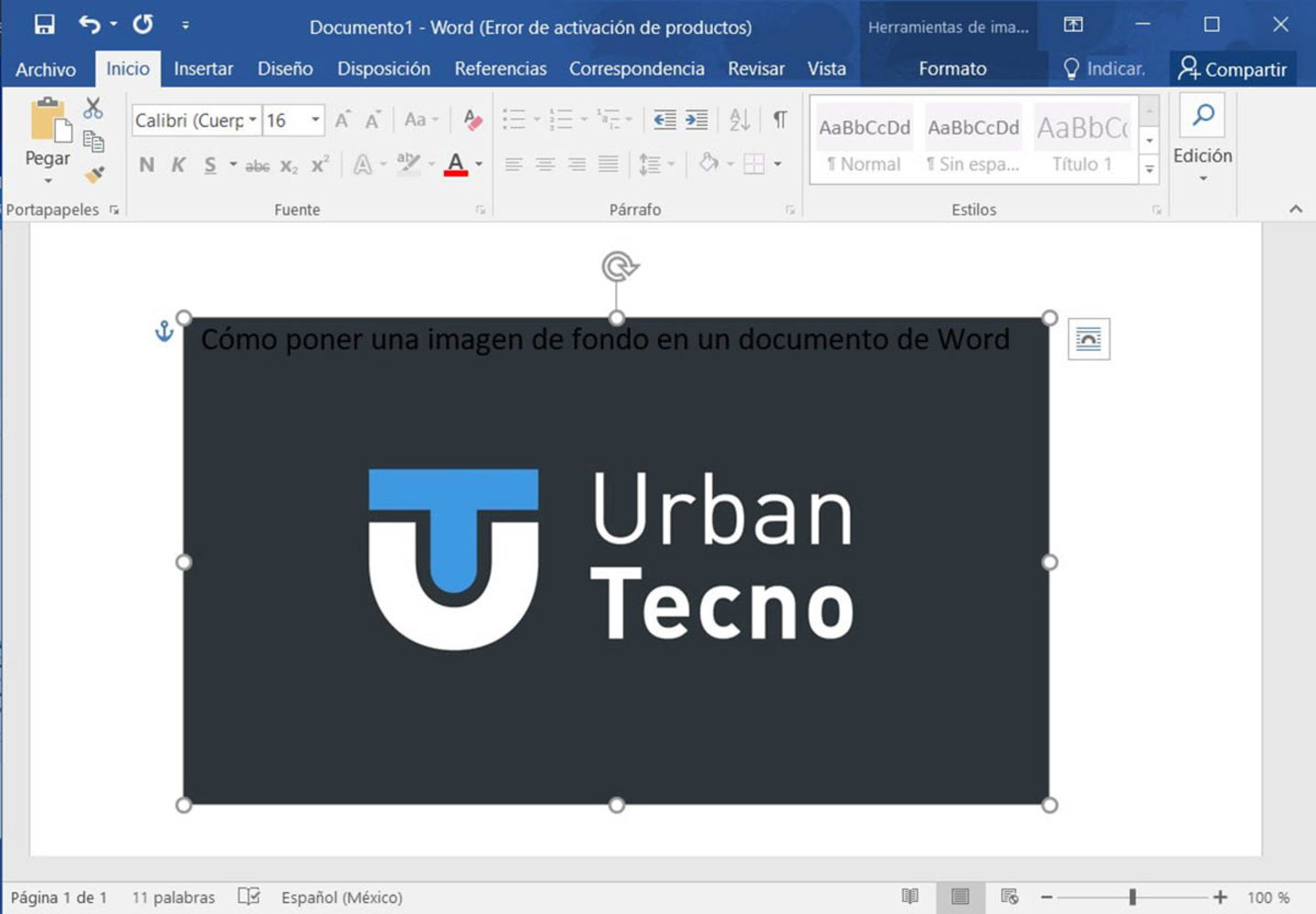Apply red font color A button
This screenshot has height=914, width=1316.
[x=456, y=165]
